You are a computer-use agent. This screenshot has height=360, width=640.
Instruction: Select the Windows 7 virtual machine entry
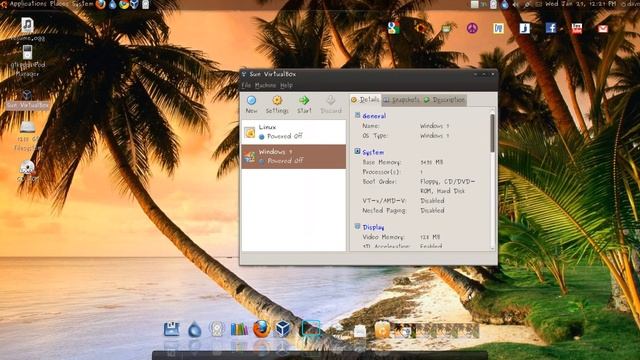293,156
